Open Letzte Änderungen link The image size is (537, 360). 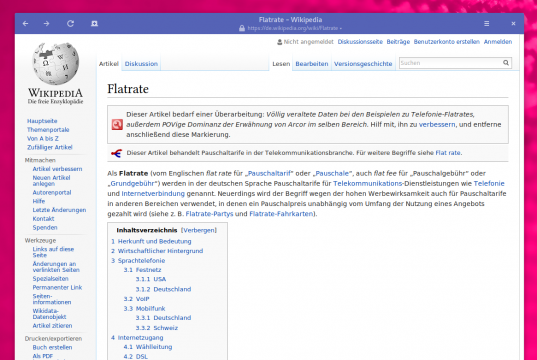59,210
